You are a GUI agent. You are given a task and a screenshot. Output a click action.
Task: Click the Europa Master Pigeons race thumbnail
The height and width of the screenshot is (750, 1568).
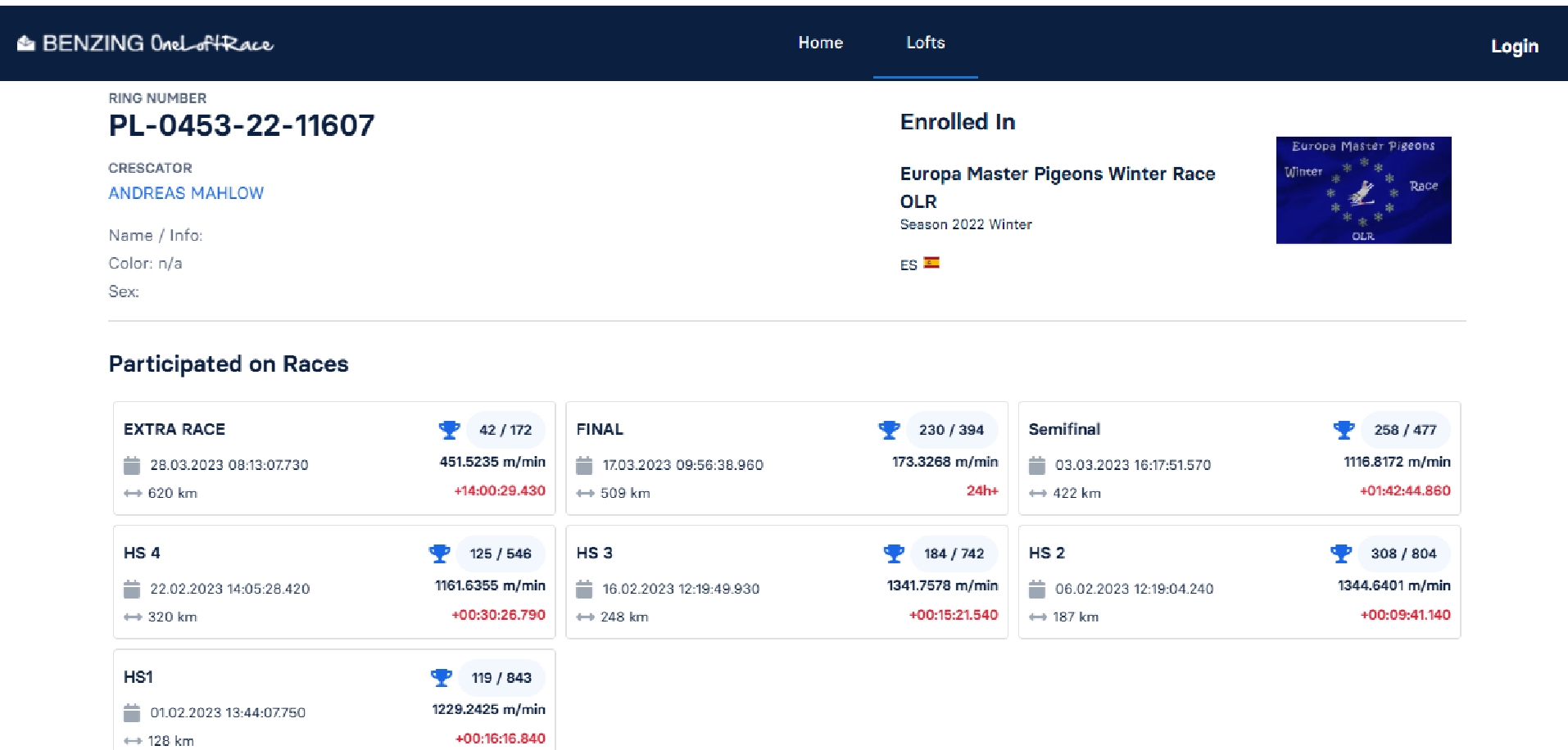coord(1363,190)
